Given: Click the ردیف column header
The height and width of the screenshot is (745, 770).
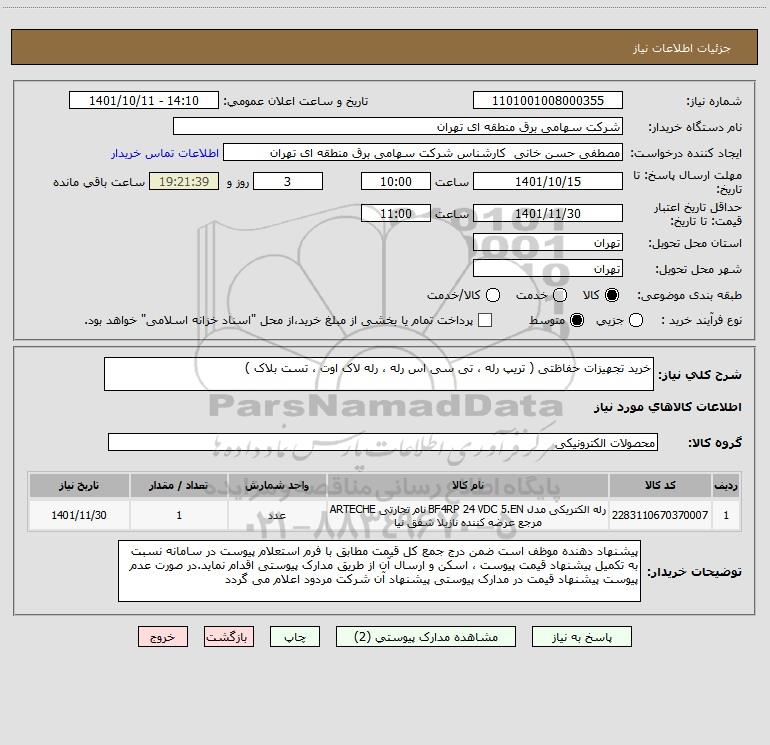Looking at the screenshot, I should [726, 485].
